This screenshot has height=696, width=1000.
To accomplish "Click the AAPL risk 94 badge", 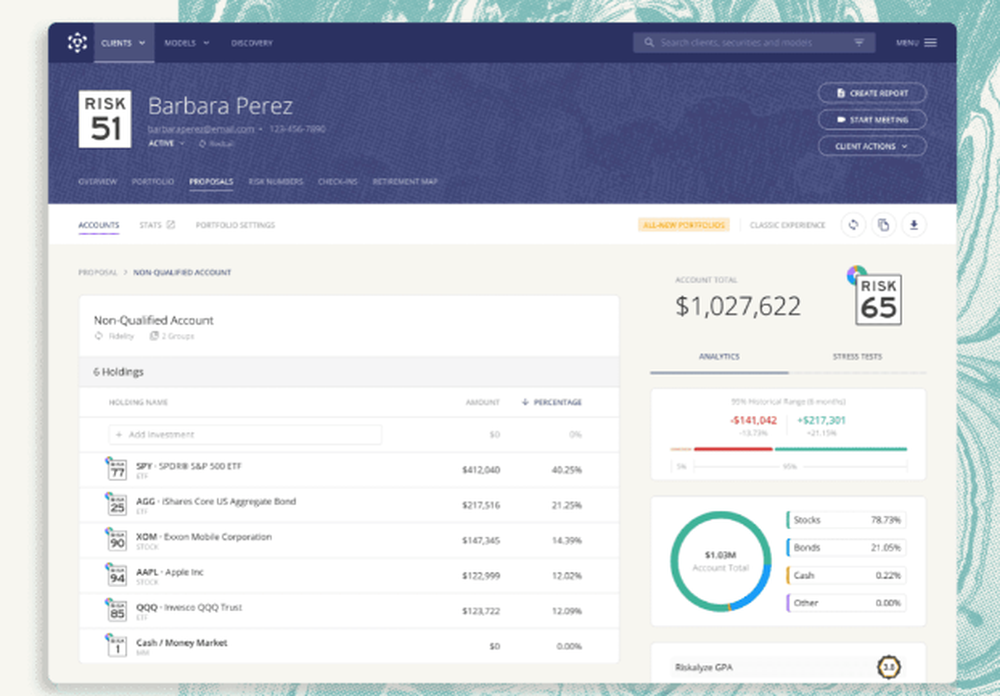I will coord(116,575).
